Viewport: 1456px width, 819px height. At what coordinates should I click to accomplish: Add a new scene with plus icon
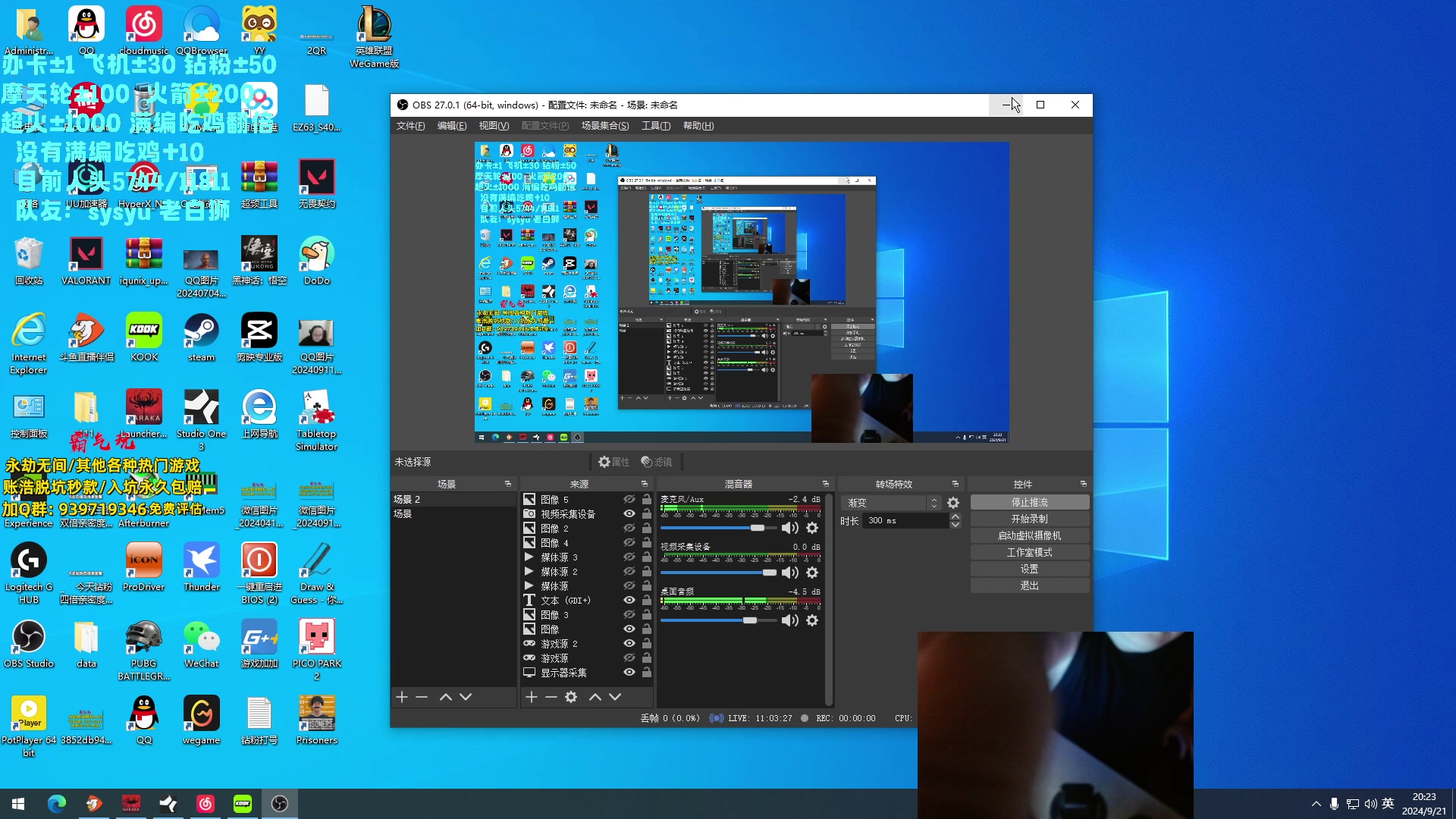coord(402,697)
